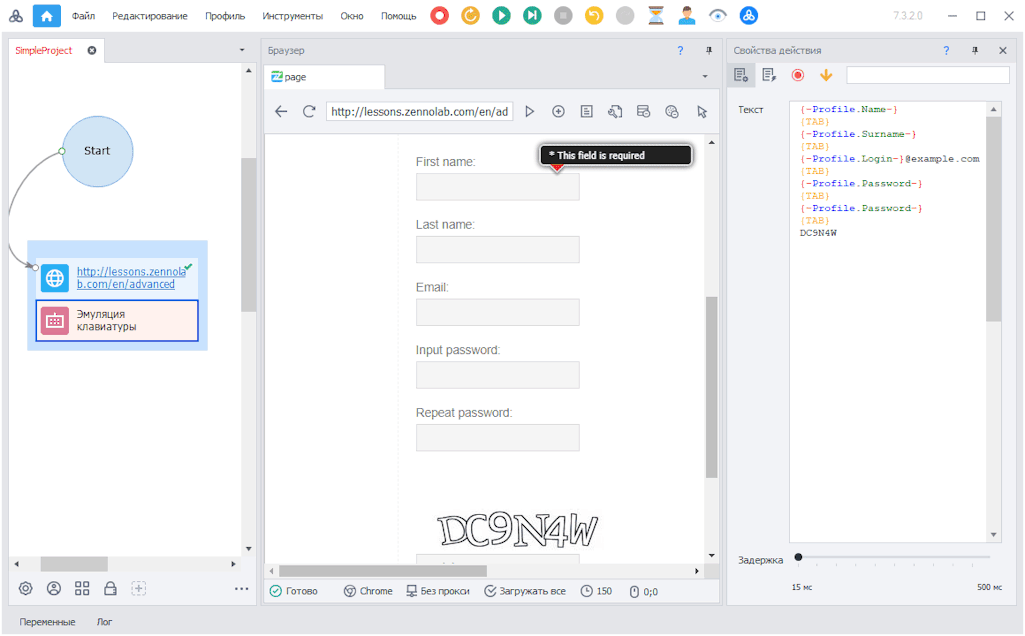Toggle the lock icon under project canvas

point(111,589)
